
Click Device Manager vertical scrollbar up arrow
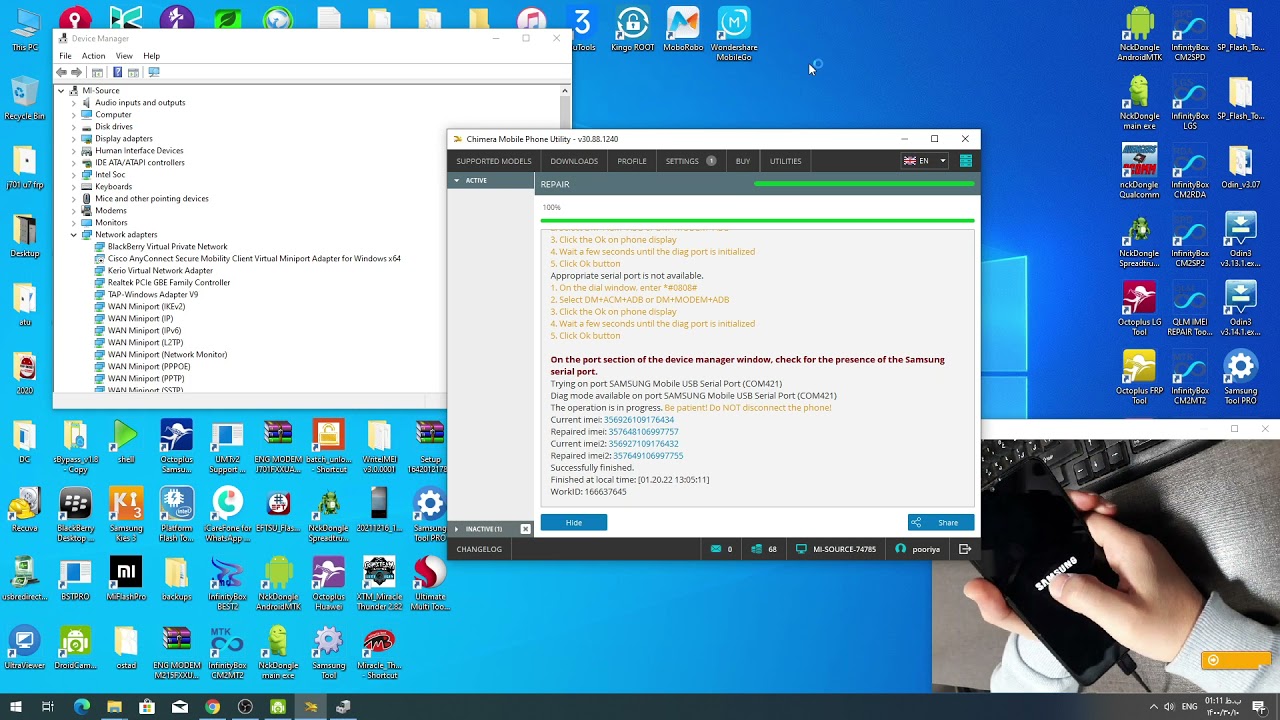pos(565,91)
